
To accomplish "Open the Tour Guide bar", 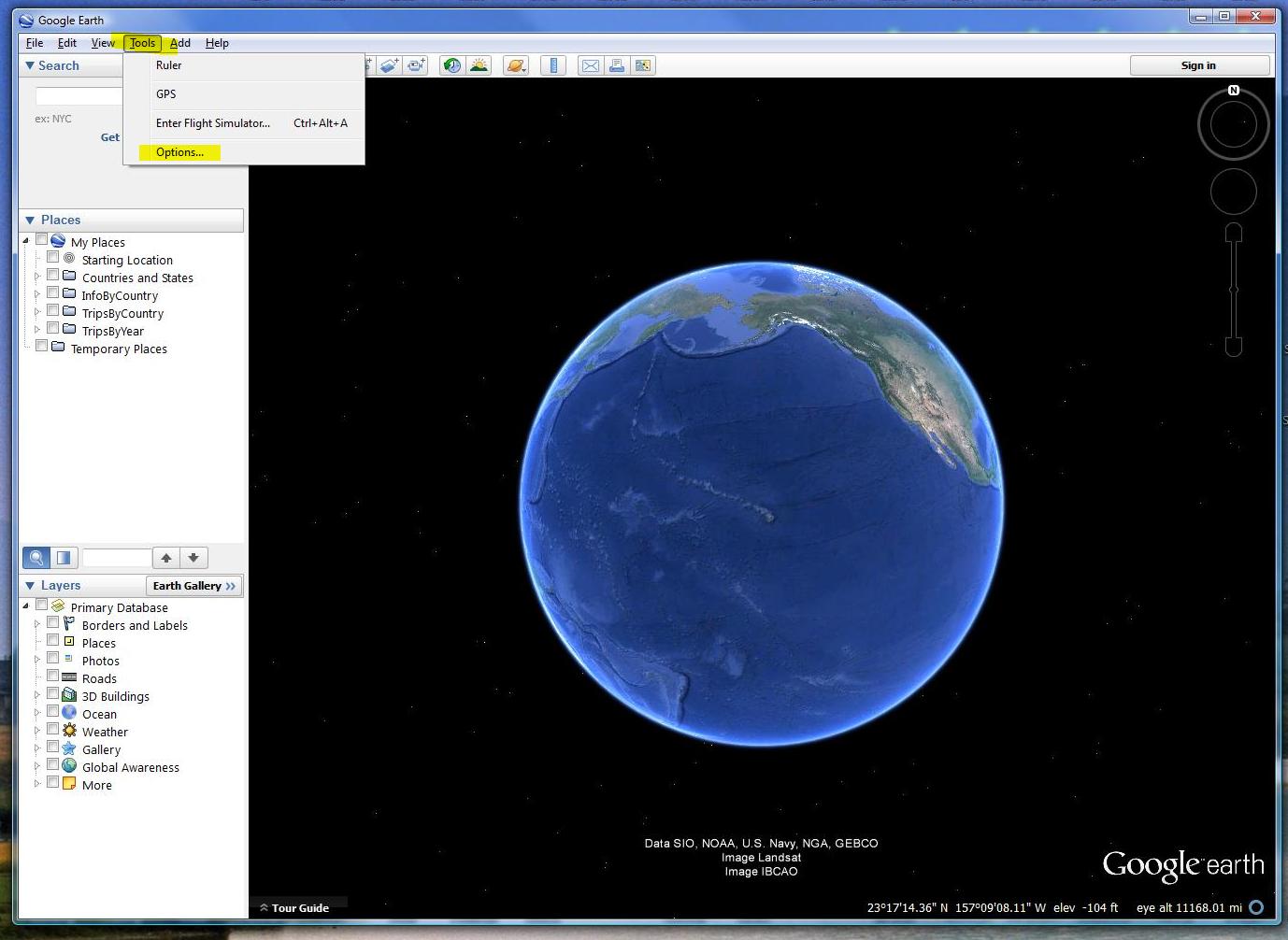I will [298, 907].
